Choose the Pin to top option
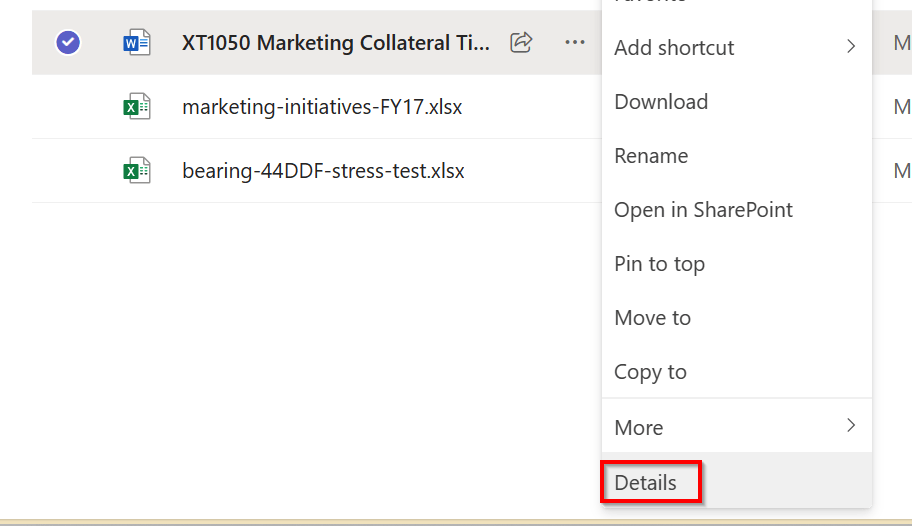This screenshot has height=526, width=912. [659, 263]
